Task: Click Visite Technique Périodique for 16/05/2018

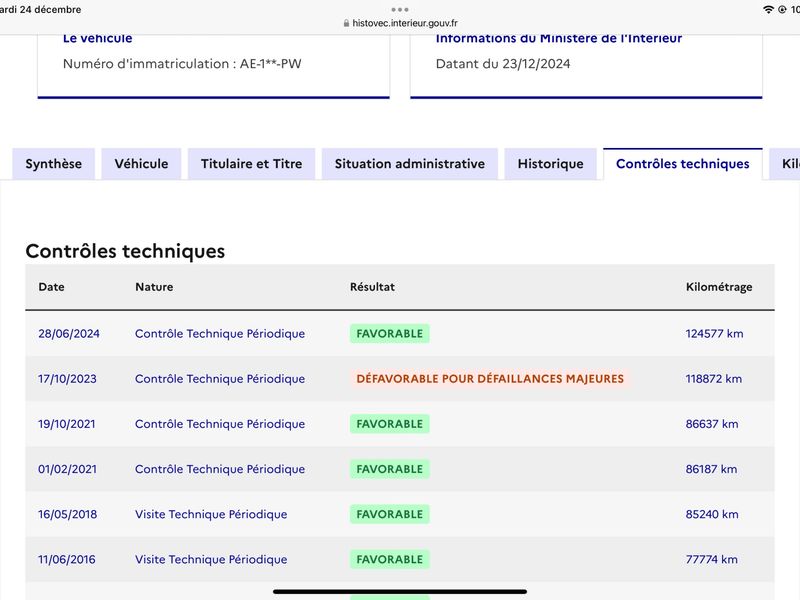Action: (211, 514)
